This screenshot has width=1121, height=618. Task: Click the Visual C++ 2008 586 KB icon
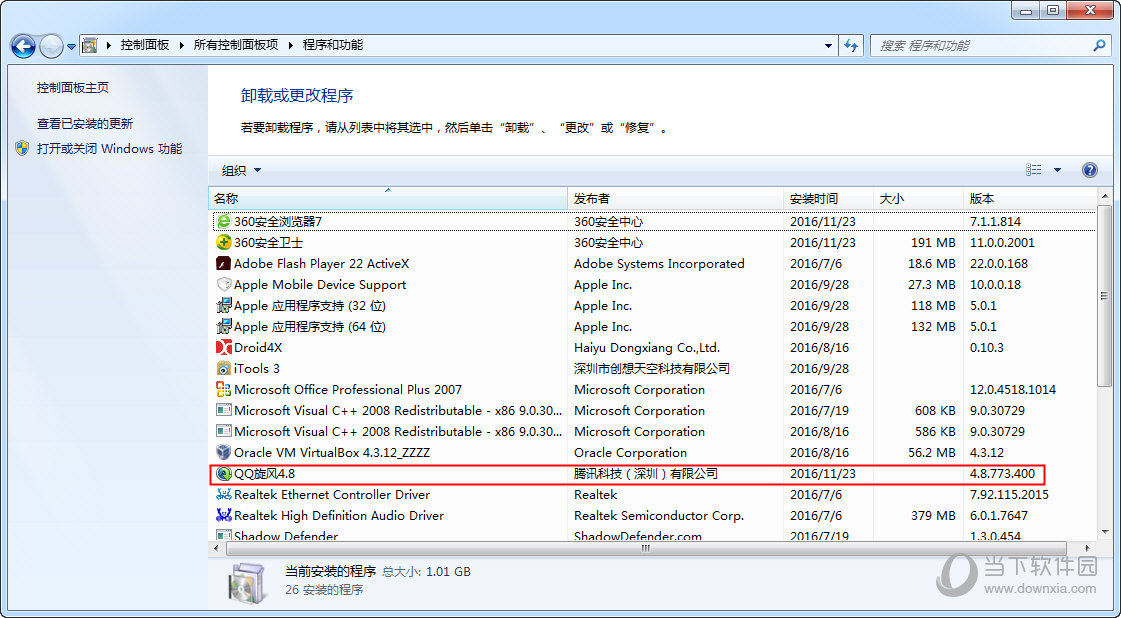pyautogui.click(x=224, y=431)
